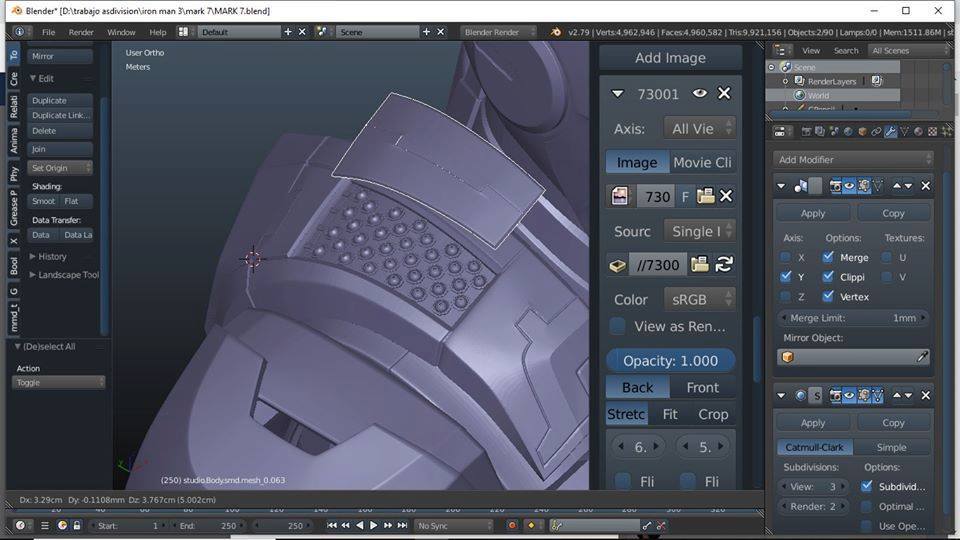The width and height of the screenshot is (960, 540).
Task: Remove the Subdivision Surface modifier with its X
Action: 926,396
